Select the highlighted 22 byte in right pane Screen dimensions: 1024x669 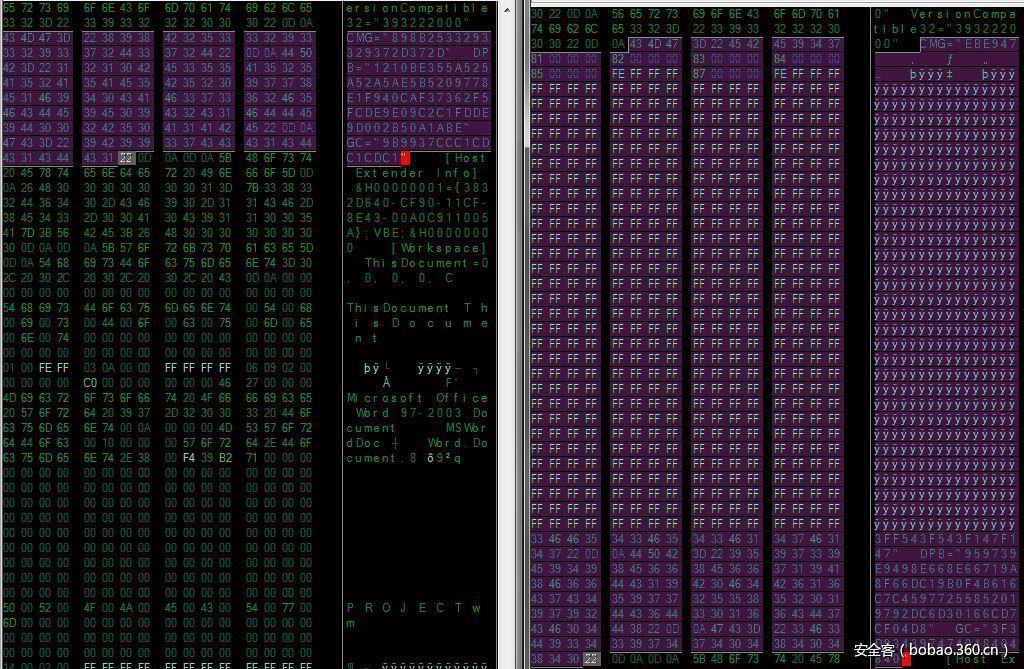tap(591, 659)
